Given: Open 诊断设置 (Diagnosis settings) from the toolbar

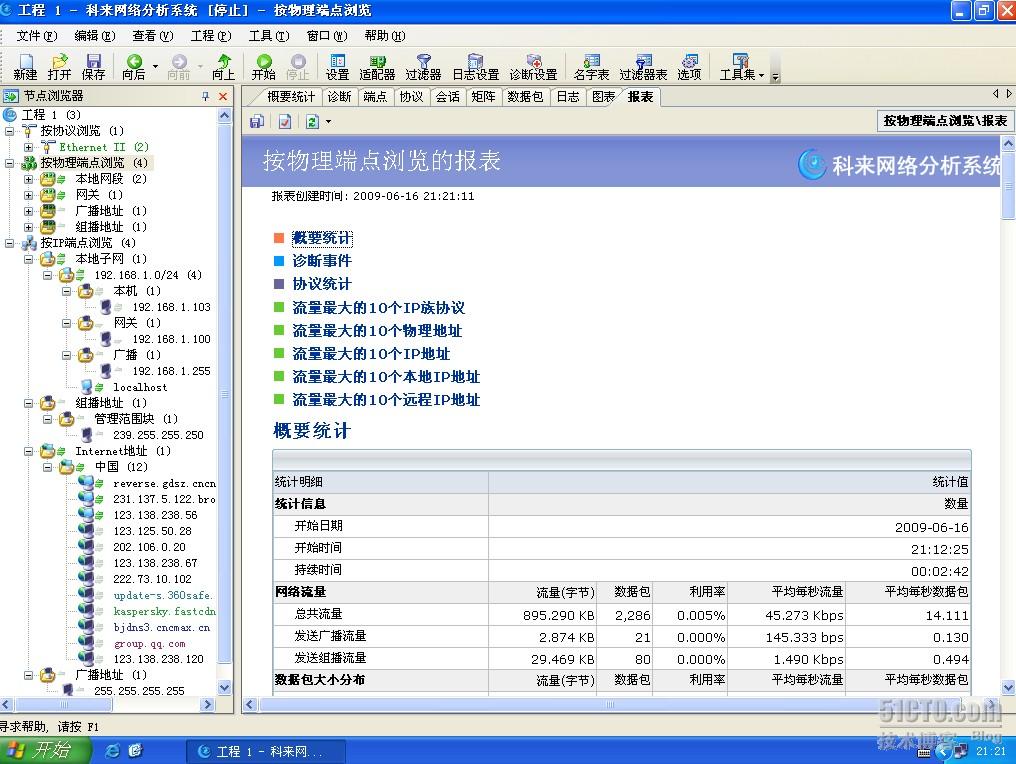Looking at the screenshot, I should tap(533, 67).
